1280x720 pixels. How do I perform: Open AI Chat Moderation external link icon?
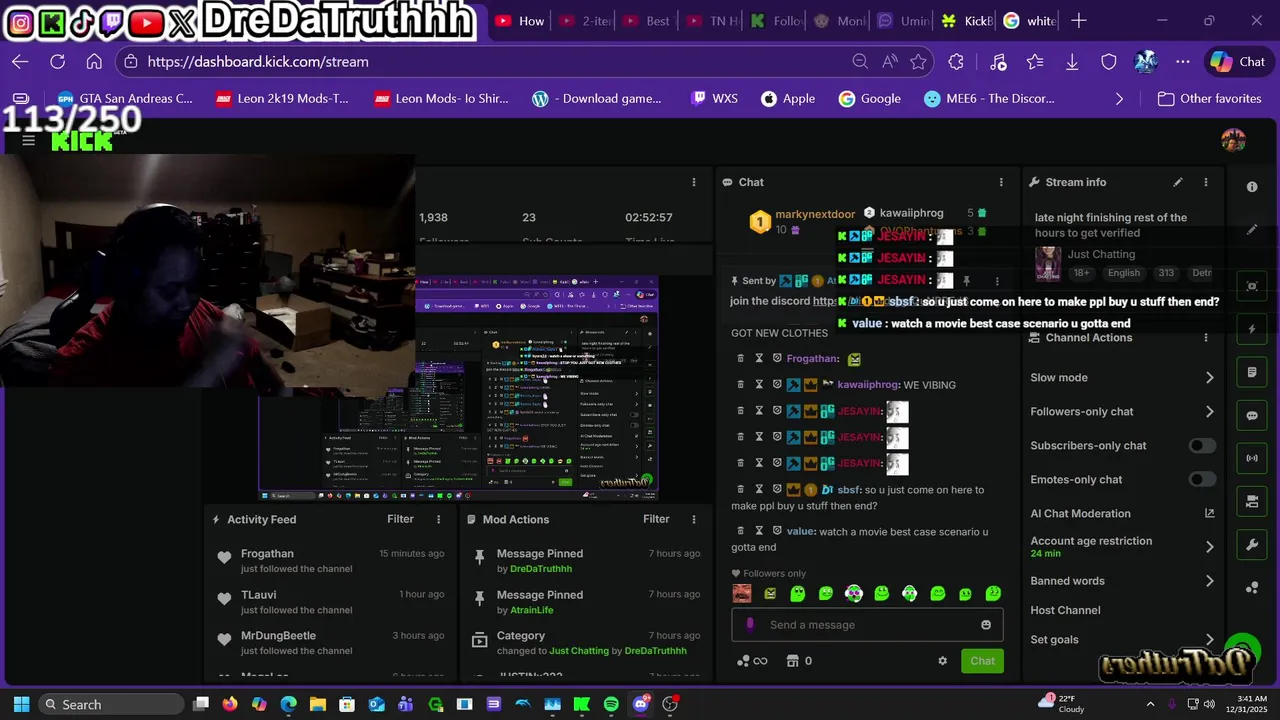[x=1209, y=514]
